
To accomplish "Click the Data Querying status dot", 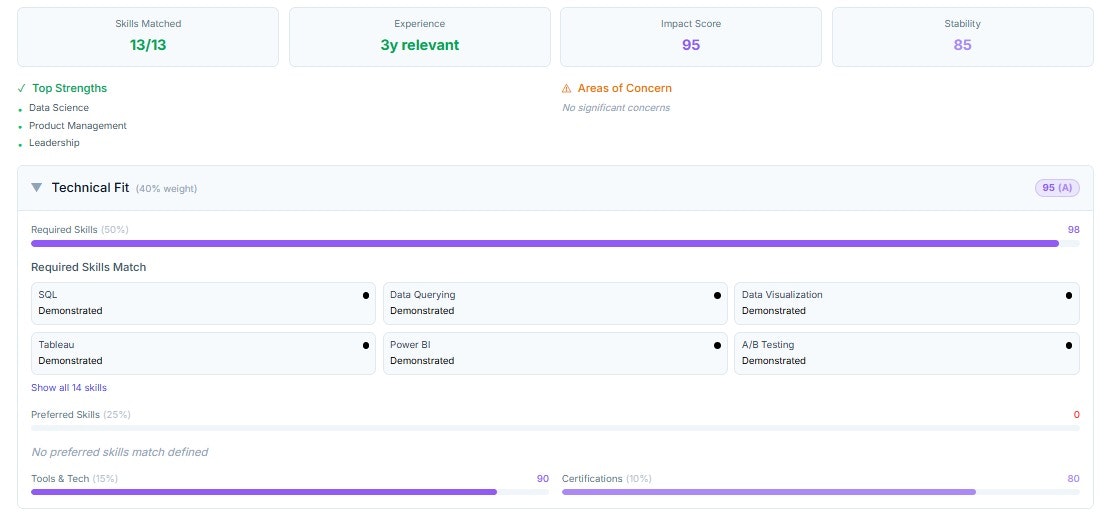I will click(717, 296).
